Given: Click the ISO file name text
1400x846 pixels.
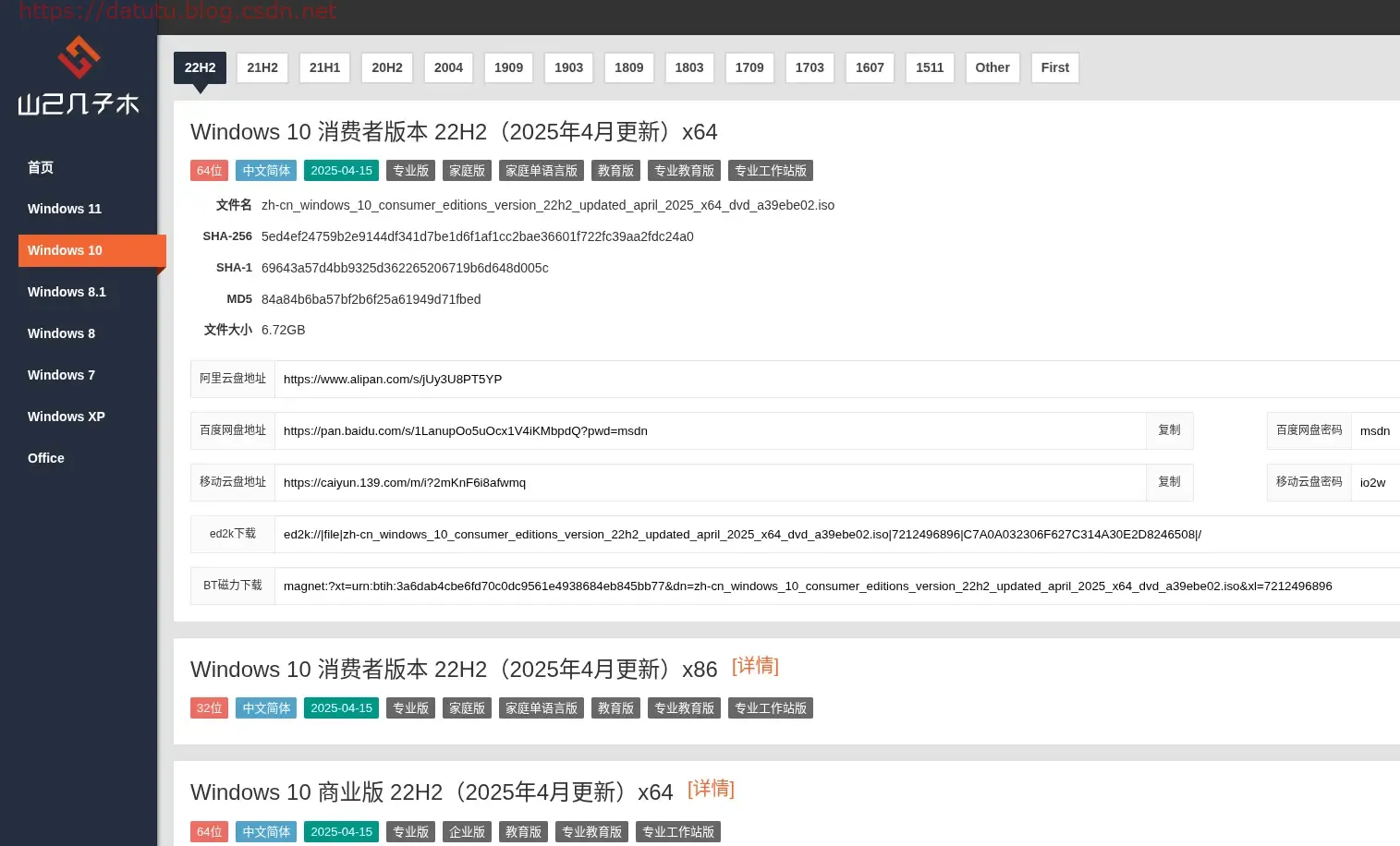Looking at the screenshot, I should pos(548,205).
